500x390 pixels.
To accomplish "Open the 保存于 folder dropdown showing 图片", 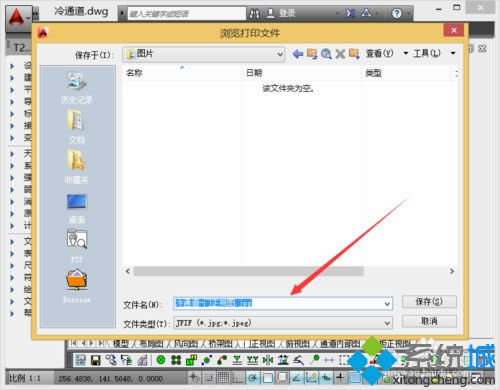I will coord(204,54).
